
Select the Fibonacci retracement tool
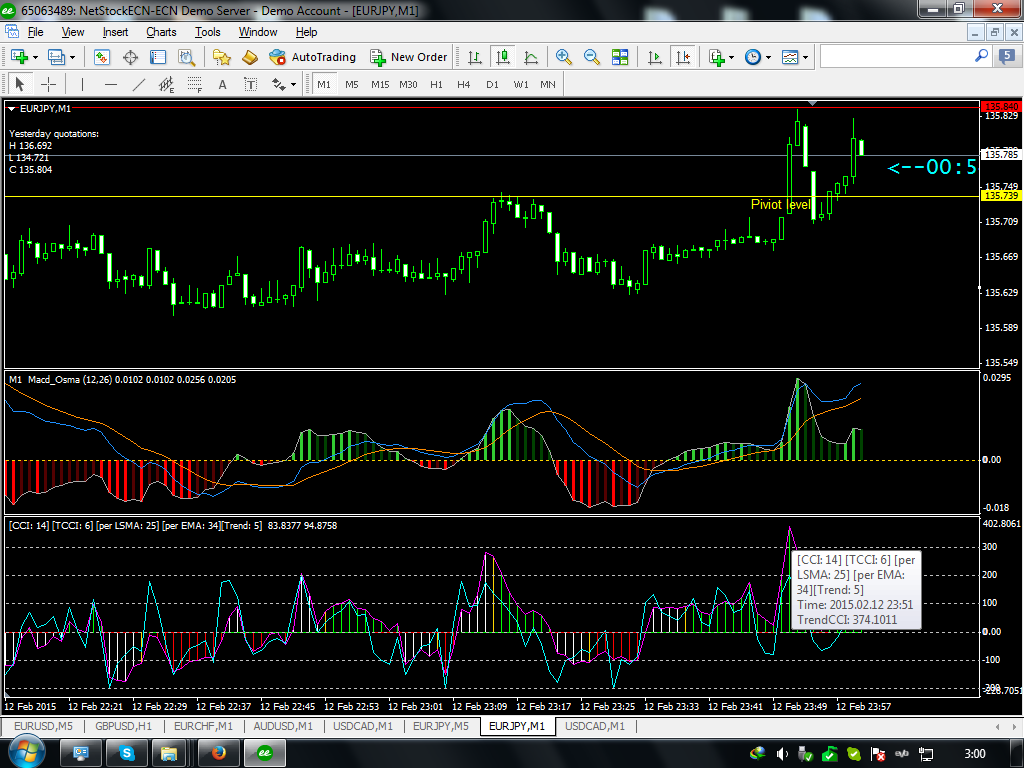194,85
